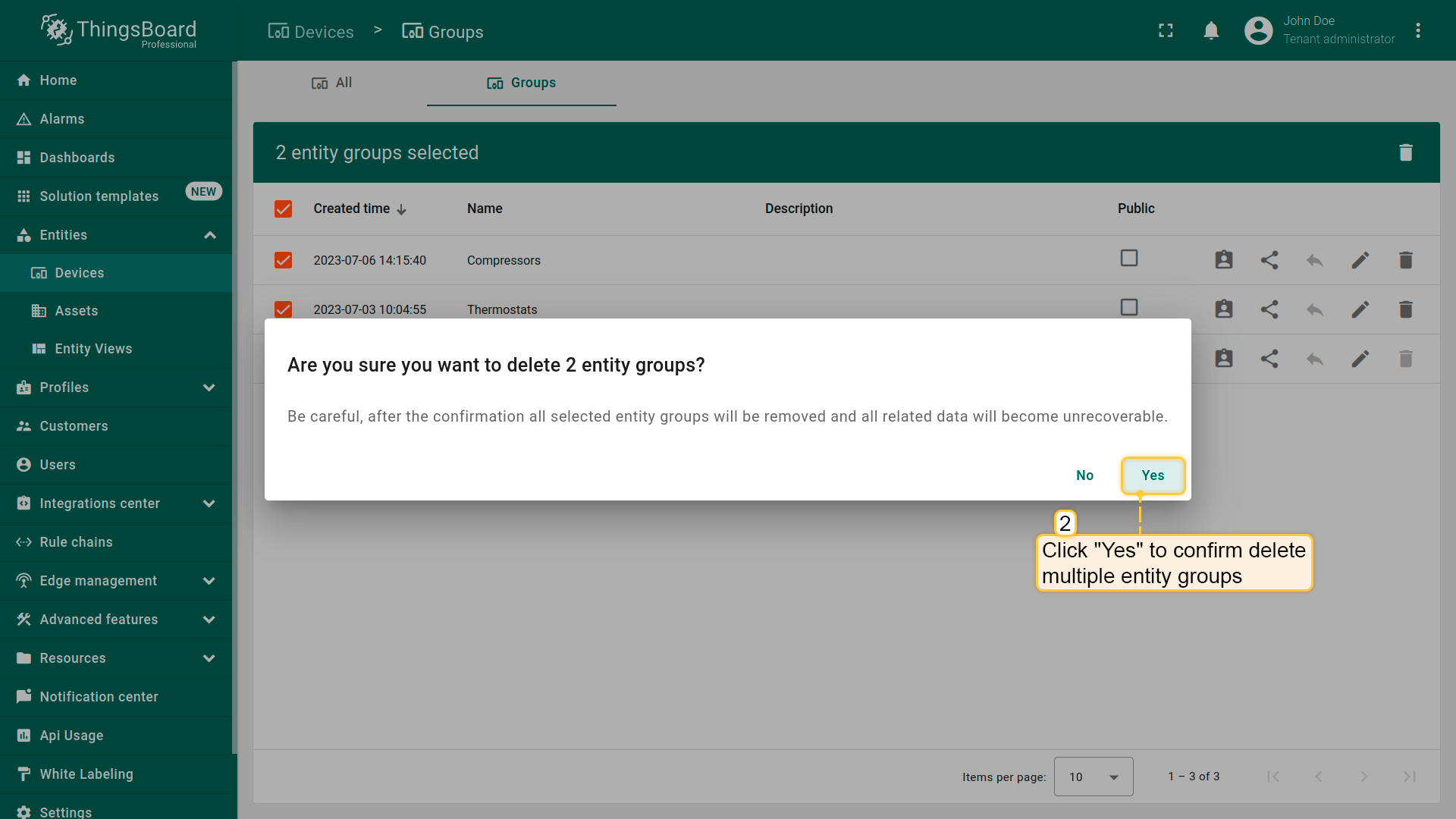The image size is (1456, 819).
Task: Open Dashboards from the sidebar
Action: 77,158
